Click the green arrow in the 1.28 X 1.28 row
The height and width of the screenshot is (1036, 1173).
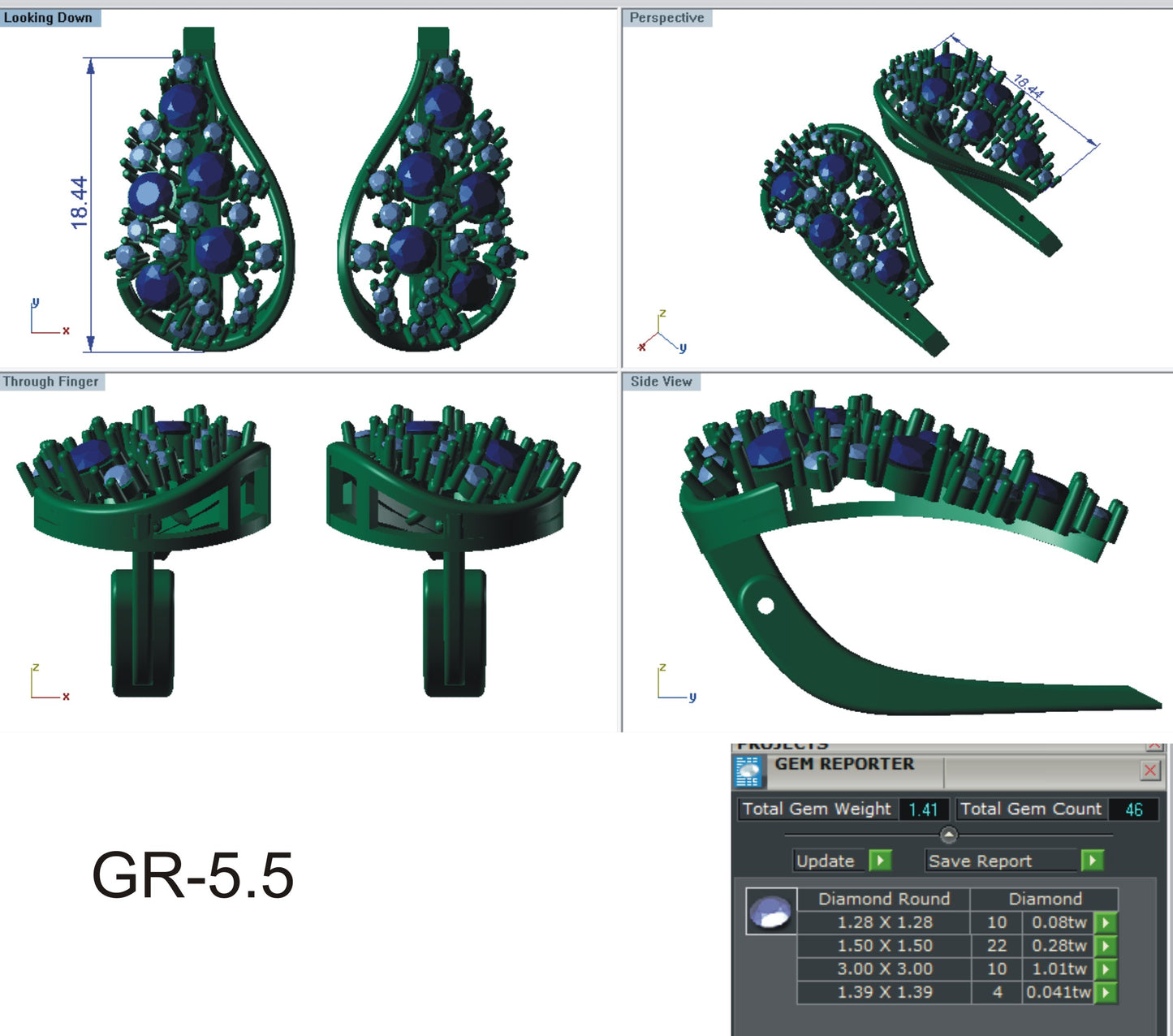point(1106,922)
